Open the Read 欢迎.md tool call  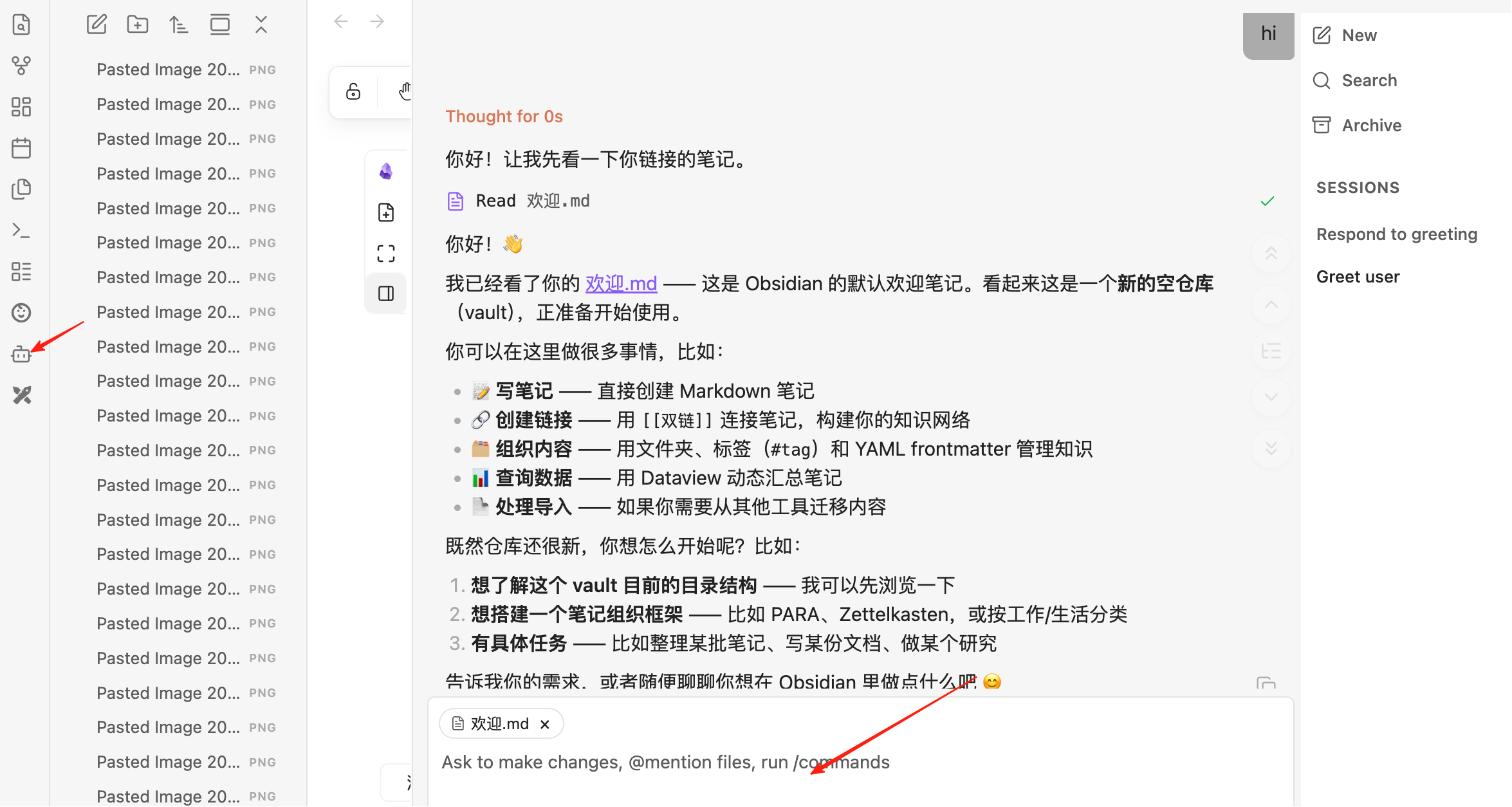(861, 201)
